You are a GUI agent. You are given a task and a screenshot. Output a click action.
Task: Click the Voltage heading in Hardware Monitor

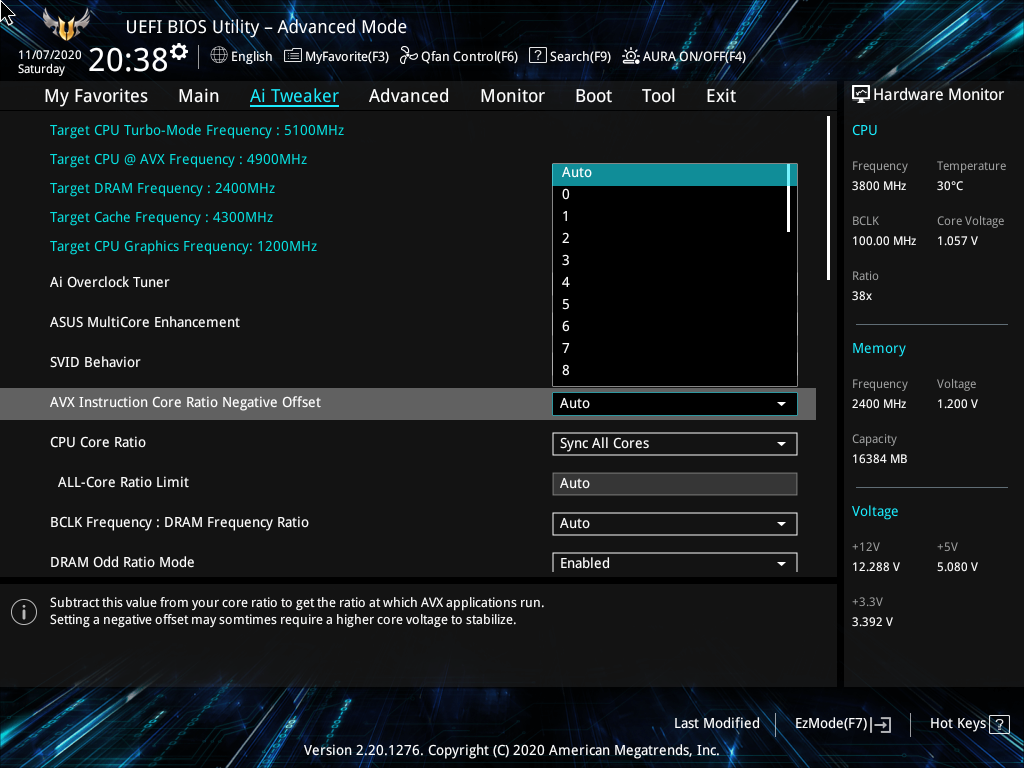click(874, 511)
